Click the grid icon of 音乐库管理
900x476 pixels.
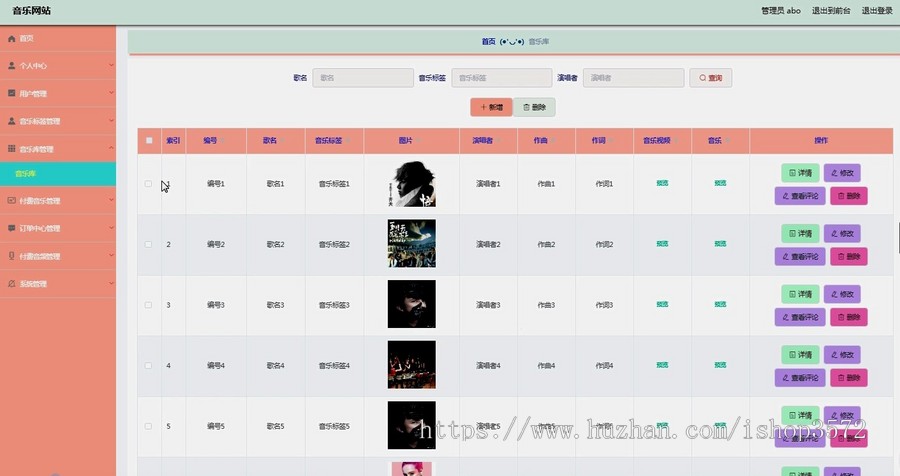(11, 149)
